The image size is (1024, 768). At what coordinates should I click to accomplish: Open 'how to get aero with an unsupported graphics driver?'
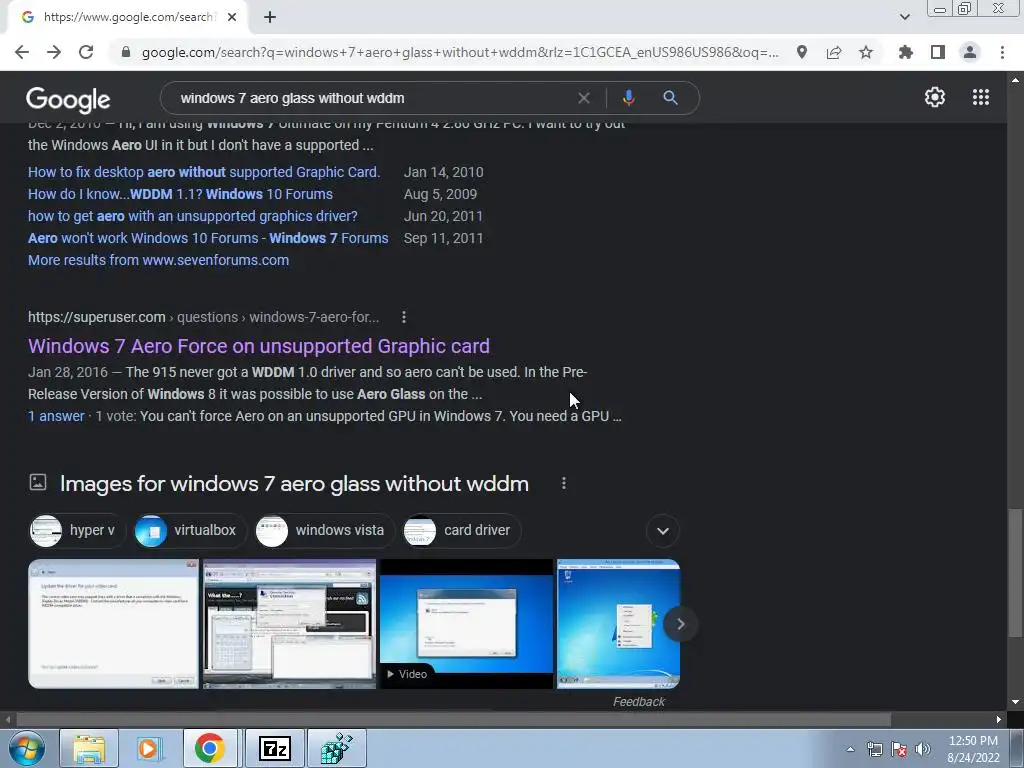193,216
